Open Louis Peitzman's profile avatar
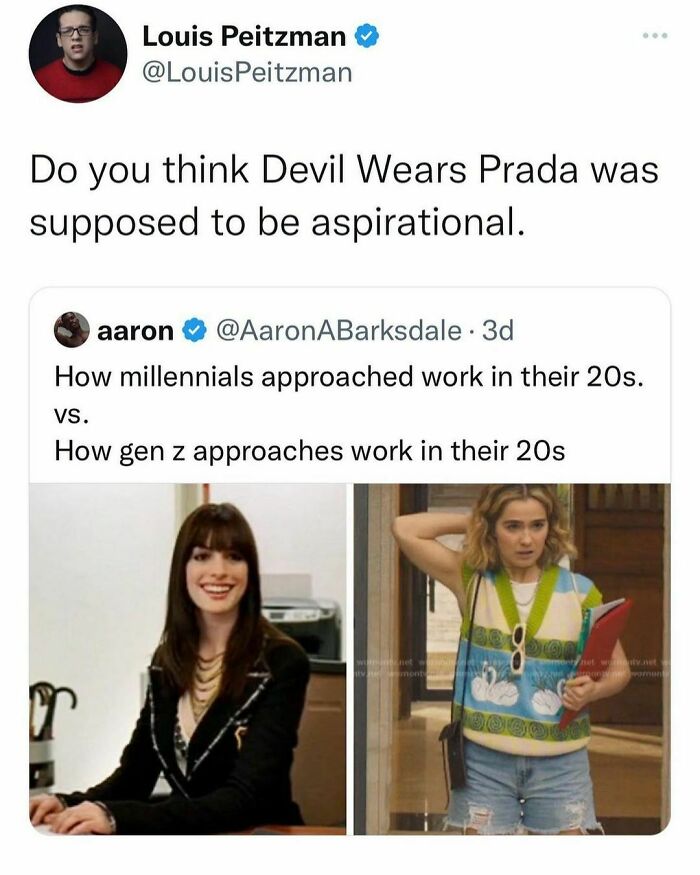 click(x=78, y=54)
